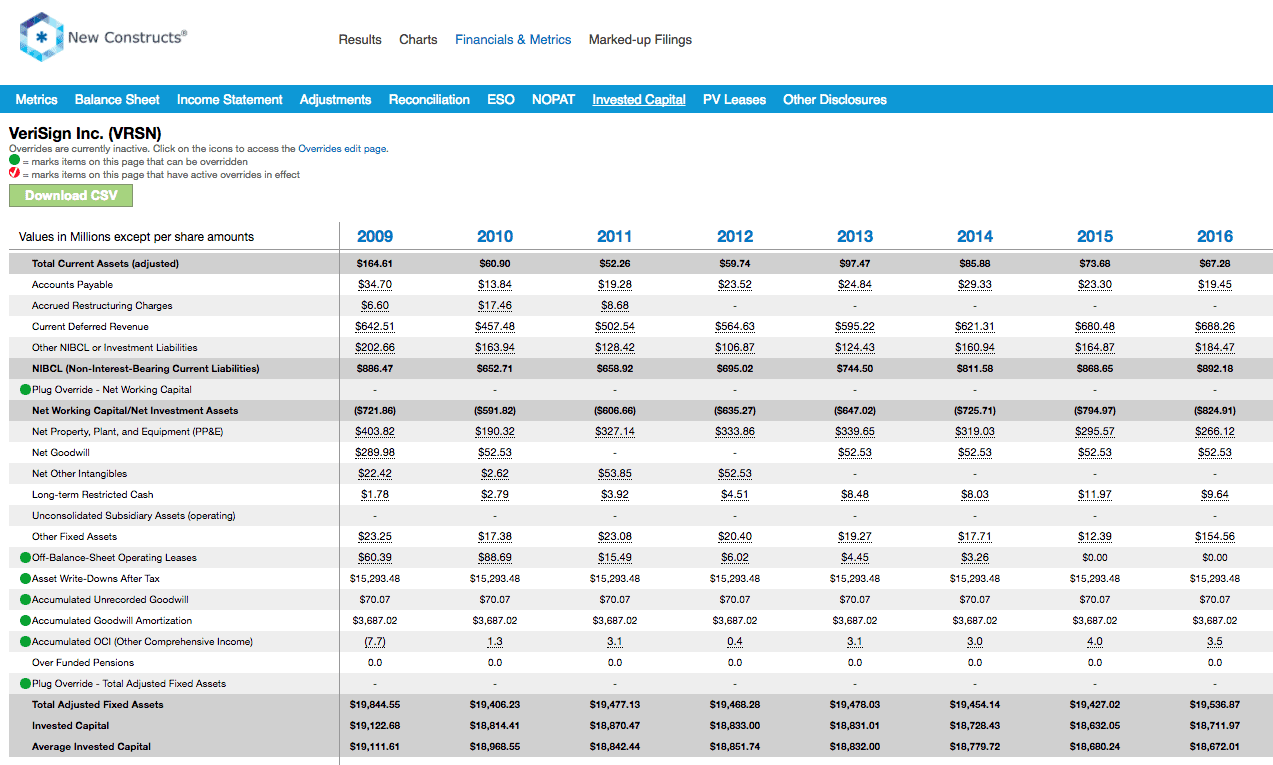Switch to the NOPAT tab

(553, 99)
